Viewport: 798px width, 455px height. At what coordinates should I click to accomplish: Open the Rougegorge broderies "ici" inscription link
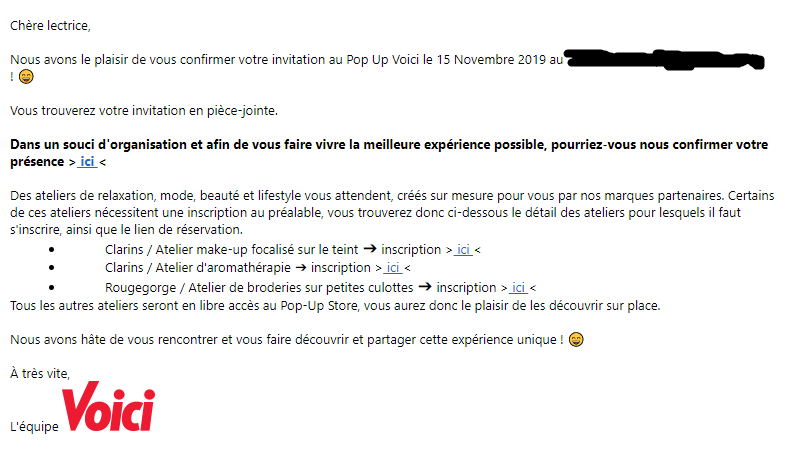tap(518, 287)
